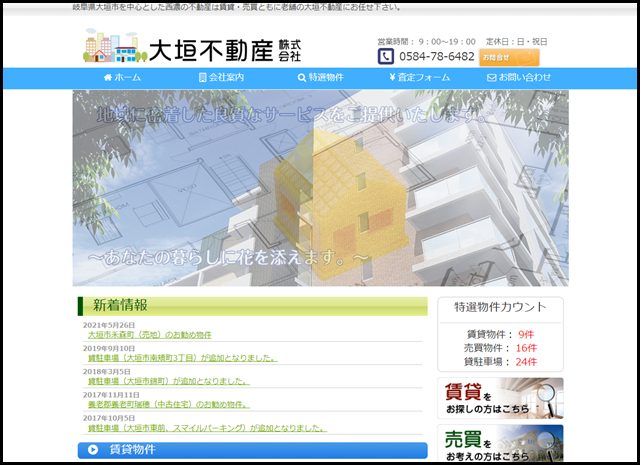The image size is (640, 465).
Task: Click the 大垣不動産 company logo
Action: pyautogui.click(x=192, y=46)
